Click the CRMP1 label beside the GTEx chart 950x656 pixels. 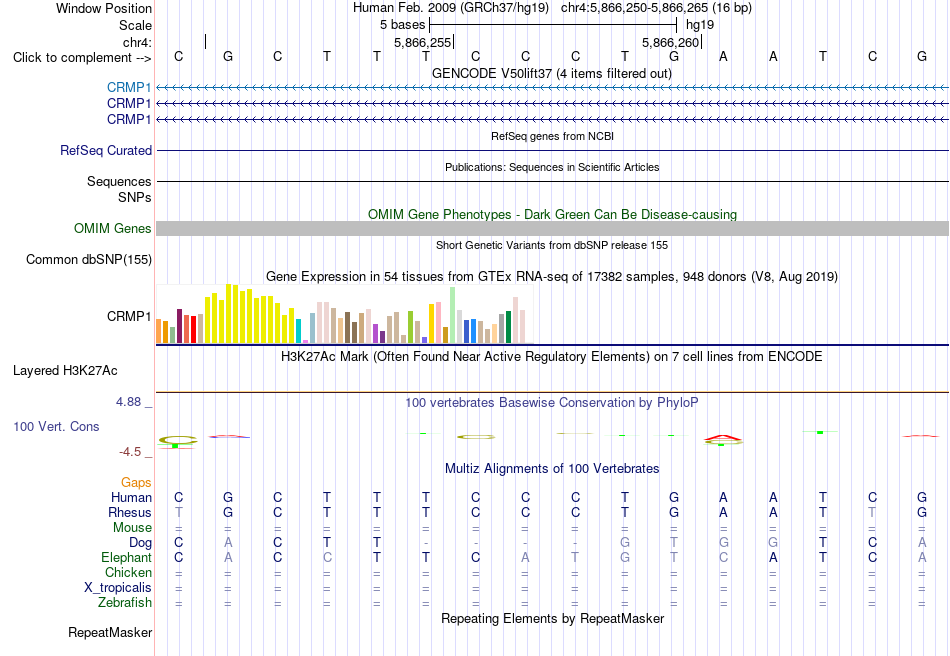[128, 316]
